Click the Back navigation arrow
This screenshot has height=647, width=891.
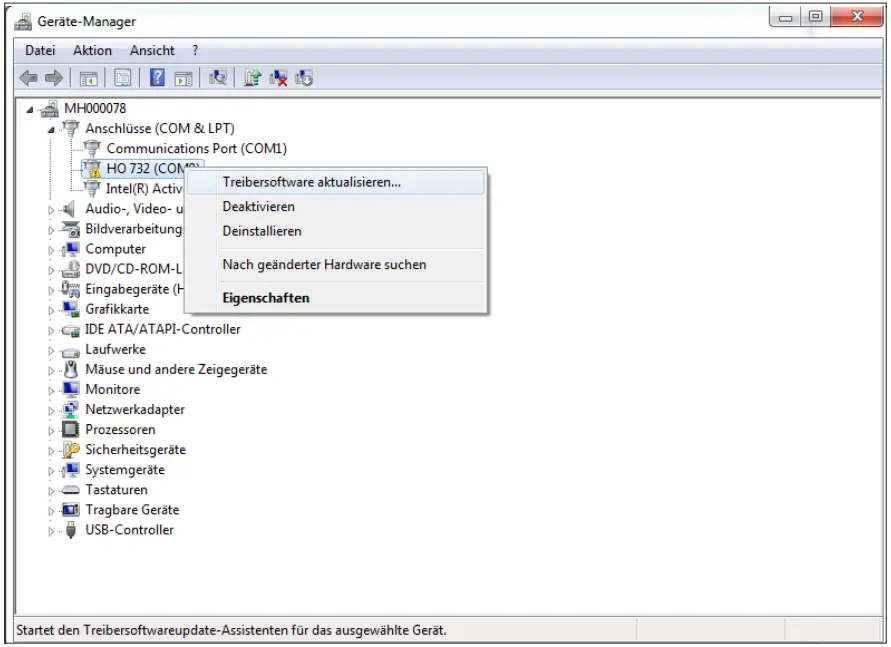click(31, 78)
